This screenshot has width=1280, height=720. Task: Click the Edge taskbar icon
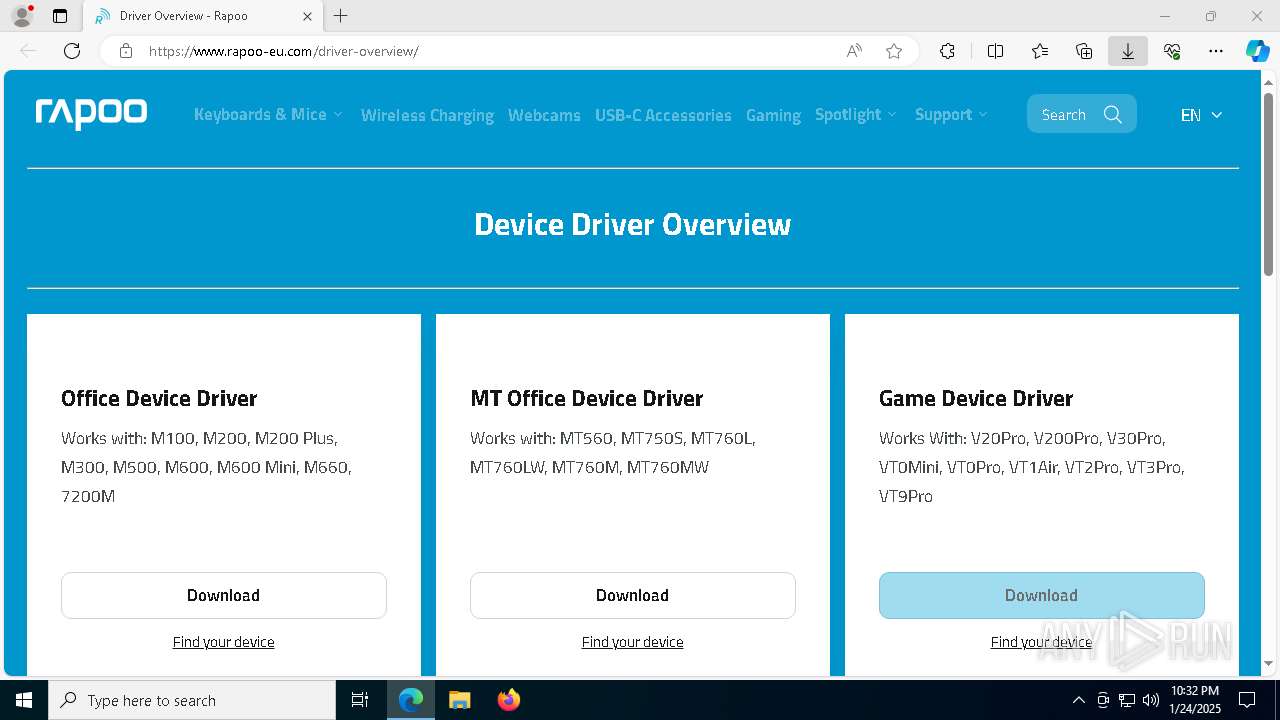[x=411, y=700]
